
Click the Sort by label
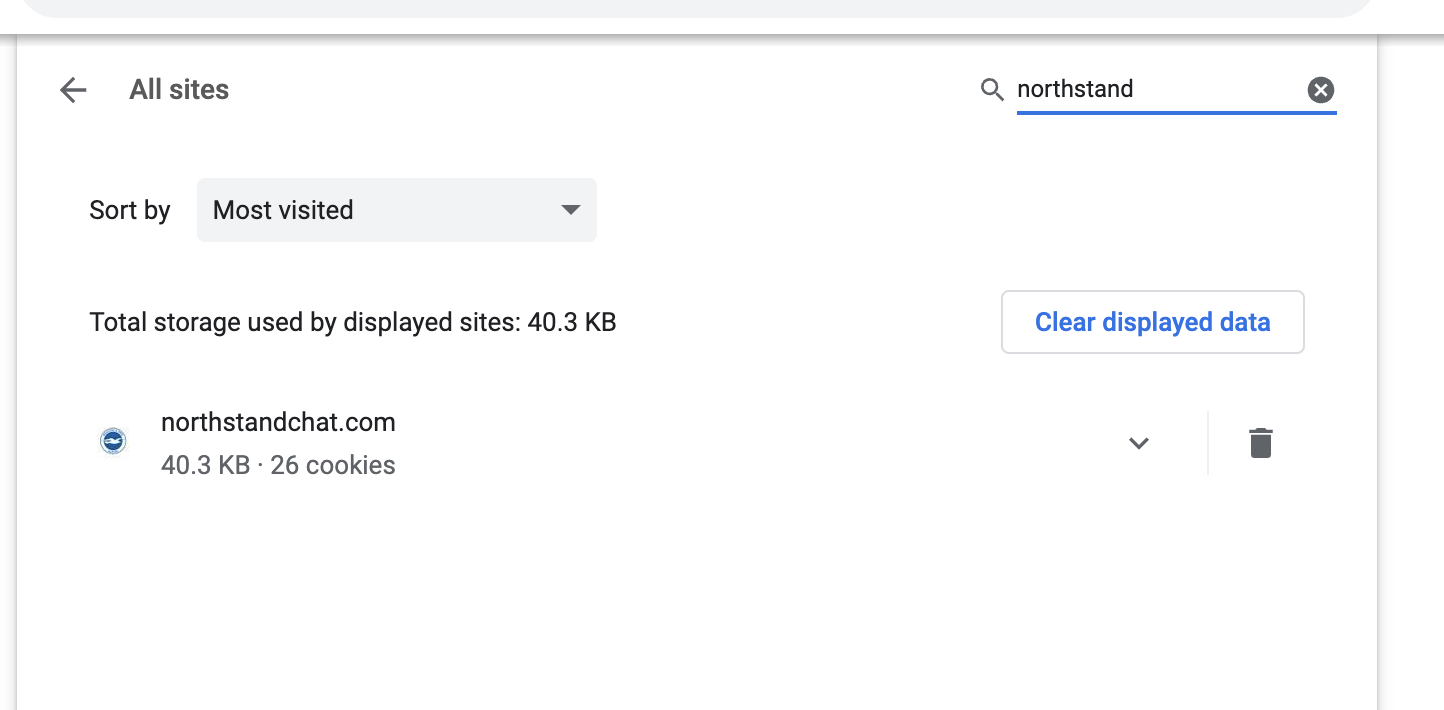pos(130,210)
